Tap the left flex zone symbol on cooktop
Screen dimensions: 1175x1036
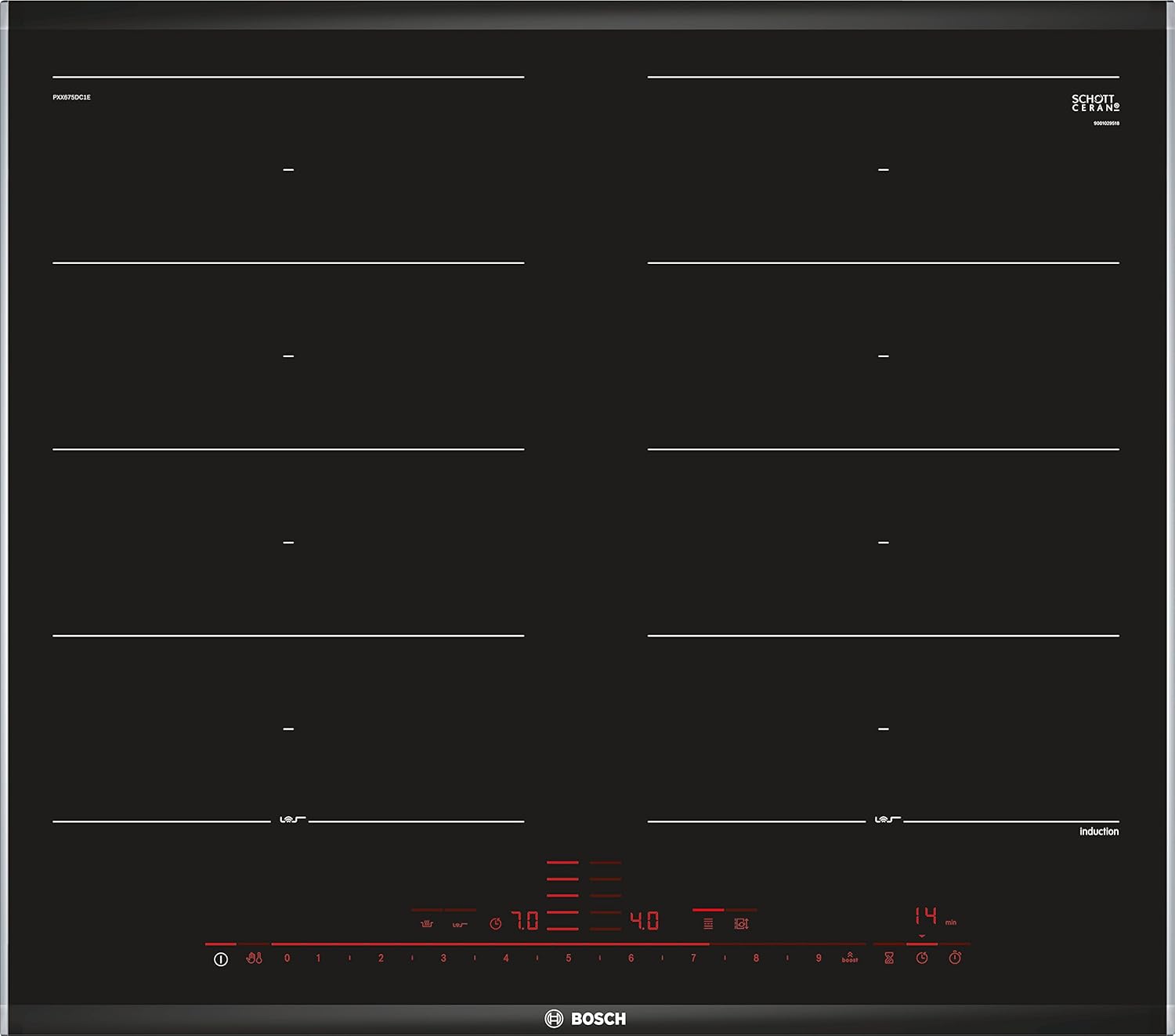(291, 820)
